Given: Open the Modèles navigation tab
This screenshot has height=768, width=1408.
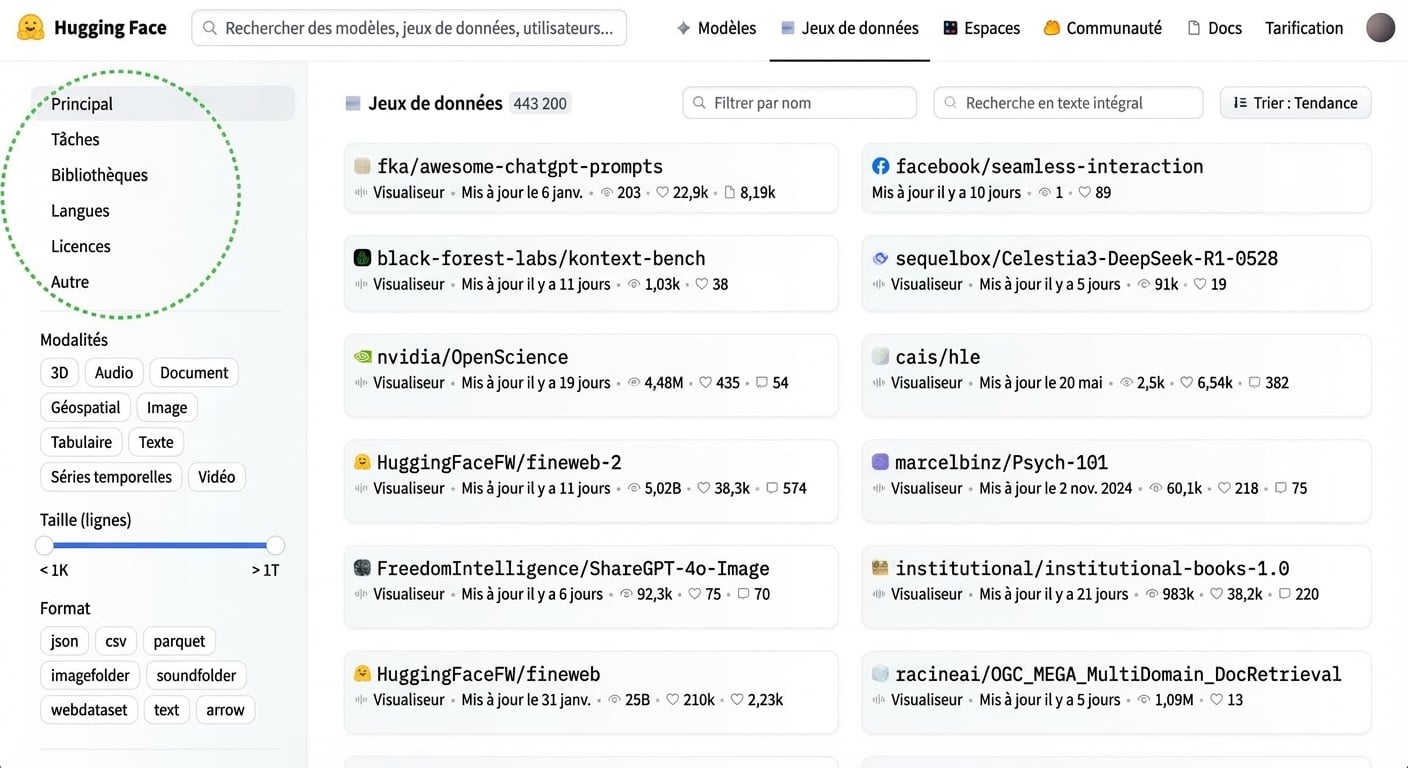Looking at the screenshot, I should [x=716, y=28].
